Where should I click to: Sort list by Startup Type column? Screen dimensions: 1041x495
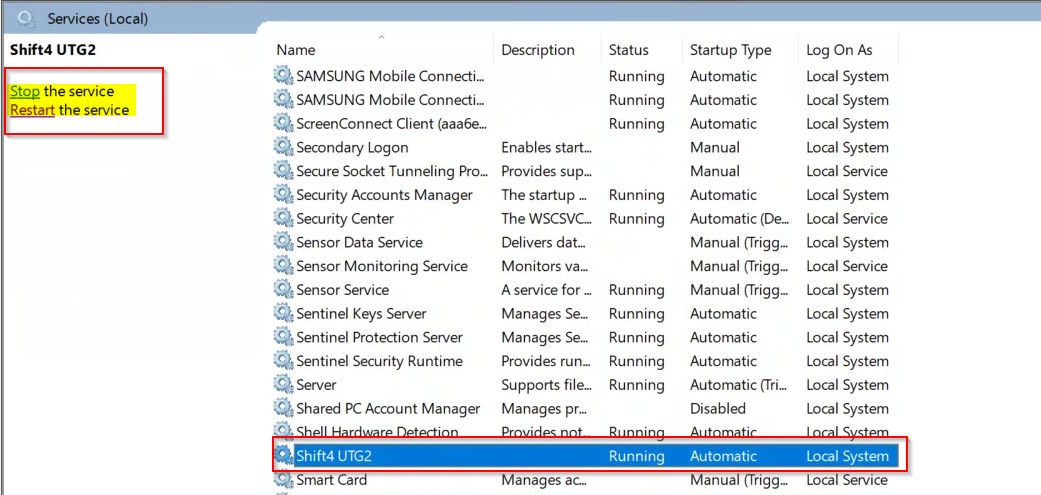(x=730, y=50)
